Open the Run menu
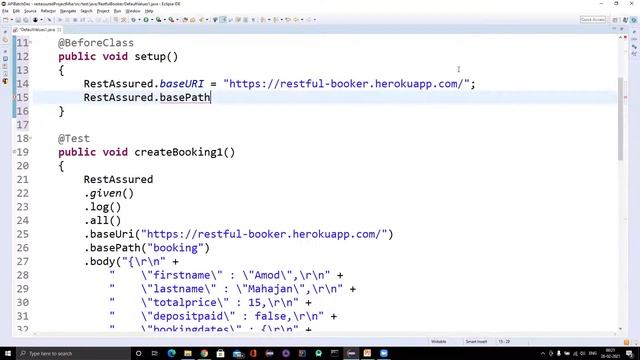 coord(118,11)
